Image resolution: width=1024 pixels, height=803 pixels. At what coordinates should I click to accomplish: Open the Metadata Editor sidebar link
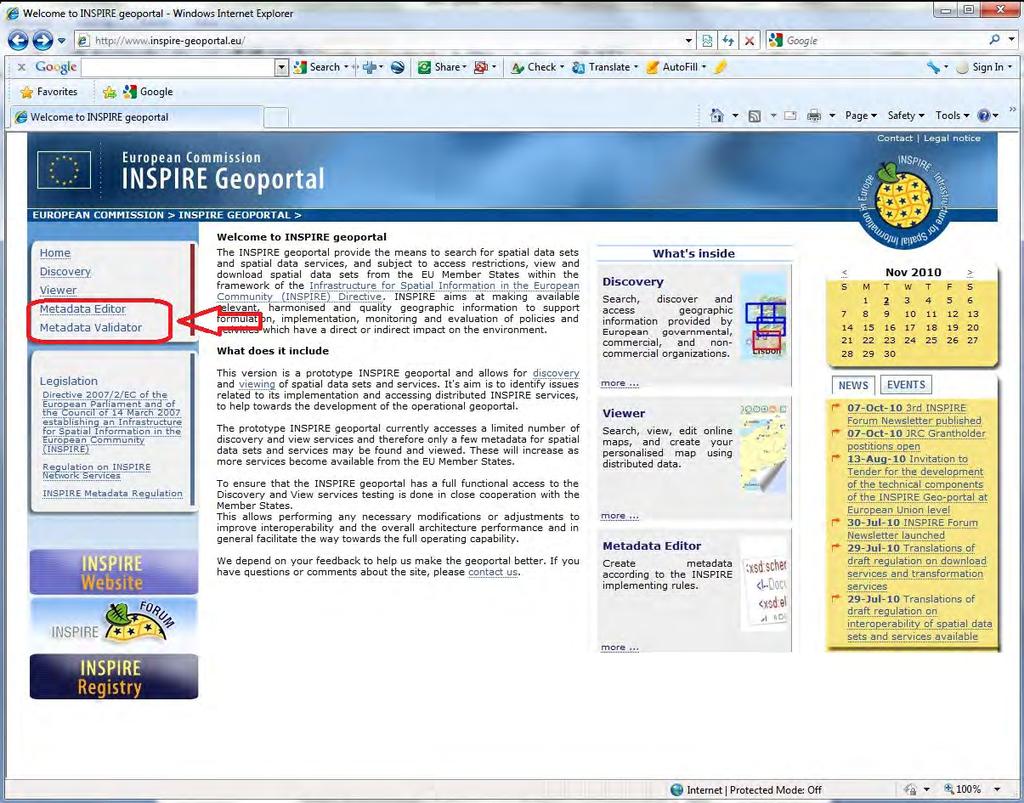tap(82, 309)
